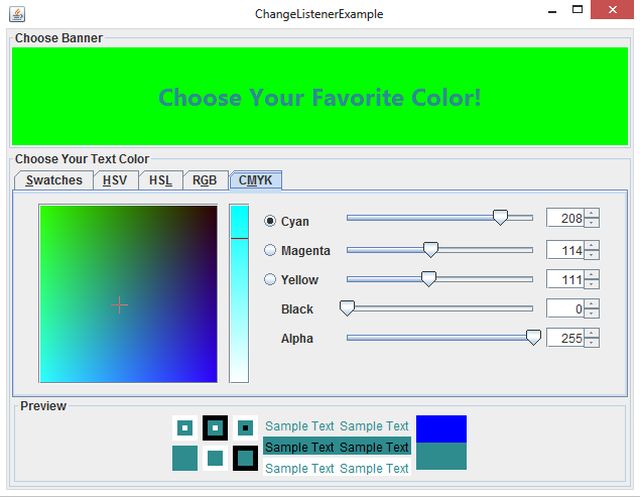This screenshot has width=640, height=497.
Task: Increase Magenta value with up arrow
Action: (x=591, y=245)
